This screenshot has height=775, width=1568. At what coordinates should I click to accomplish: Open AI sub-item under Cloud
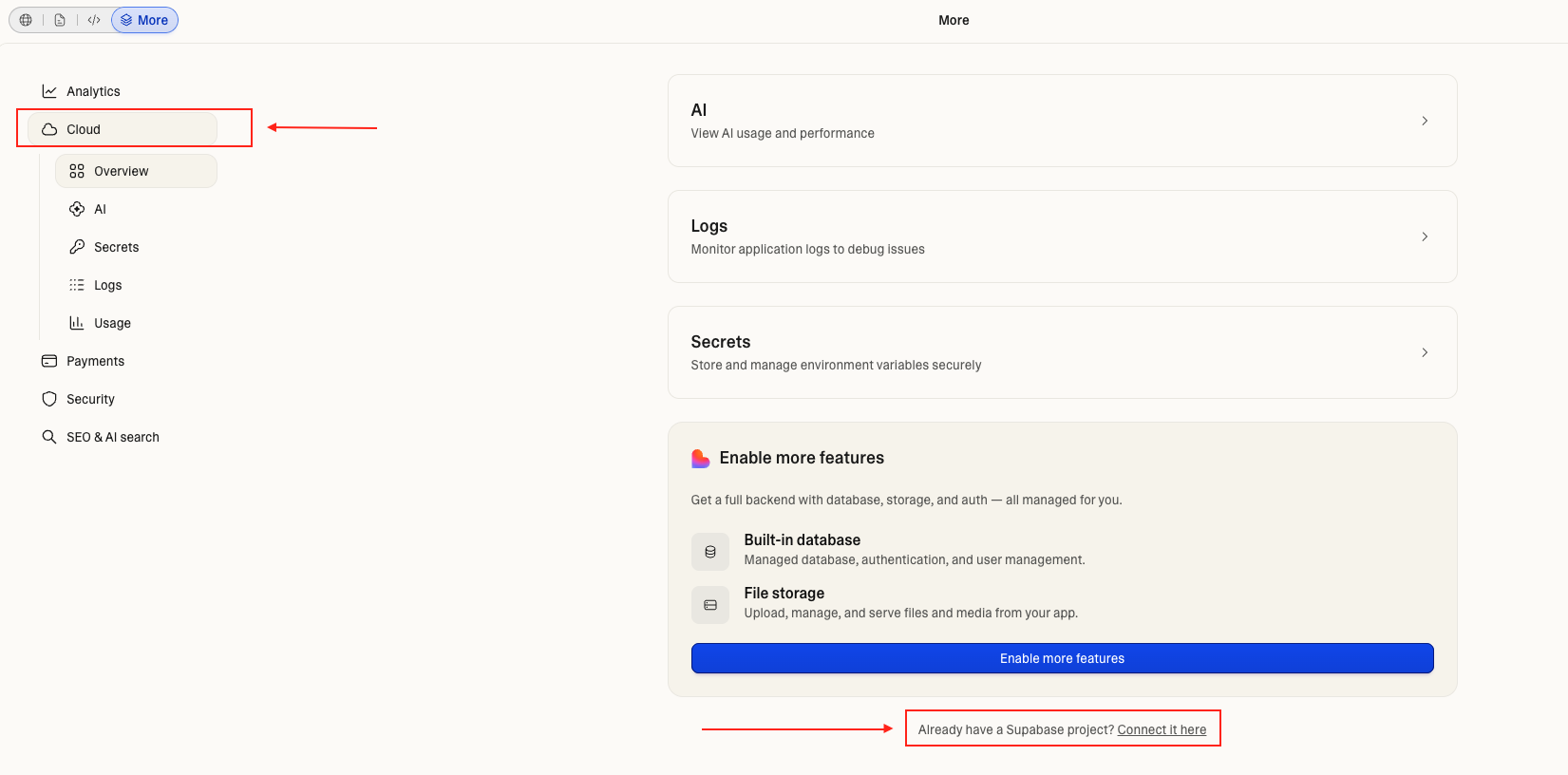[100, 209]
